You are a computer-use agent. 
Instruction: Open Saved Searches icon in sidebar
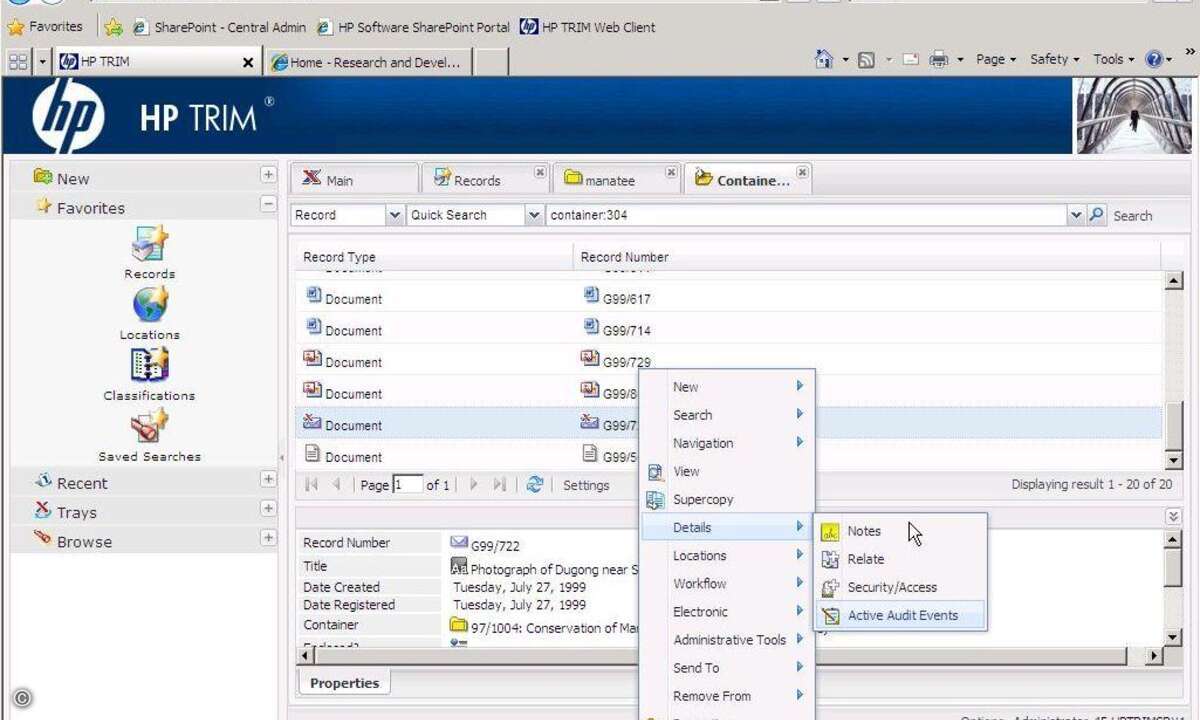pyautogui.click(x=150, y=427)
